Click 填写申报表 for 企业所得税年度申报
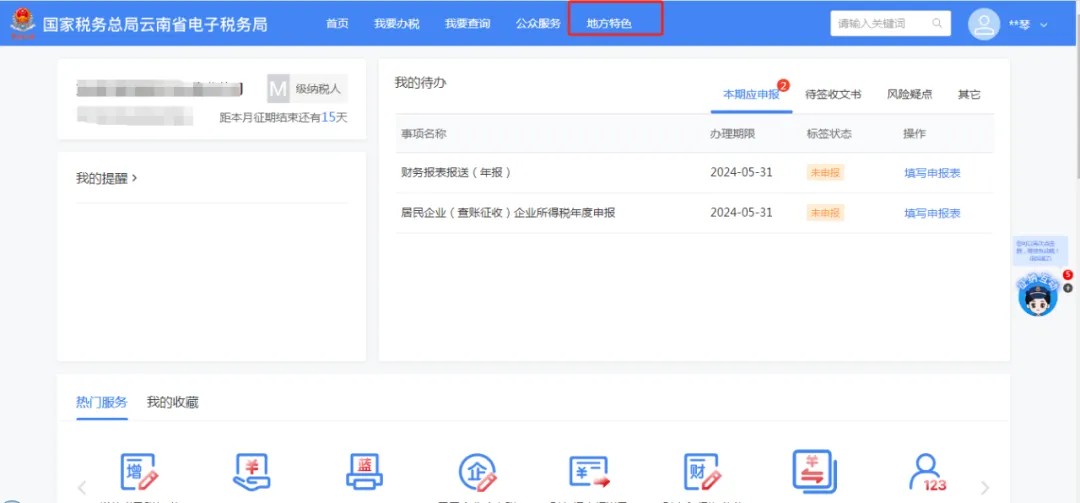Image resolution: width=1080 pixels, height=503 pixels. click(932, 213)
